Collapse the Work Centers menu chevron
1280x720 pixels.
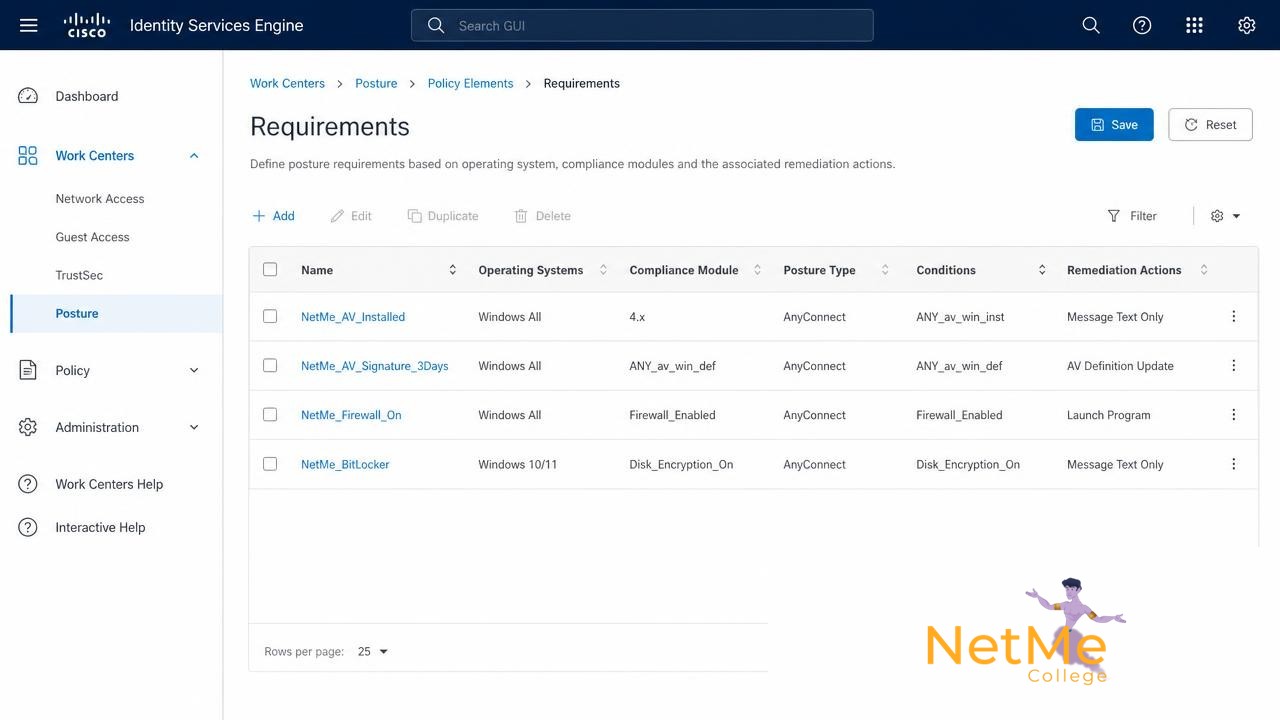pos(194,155)
